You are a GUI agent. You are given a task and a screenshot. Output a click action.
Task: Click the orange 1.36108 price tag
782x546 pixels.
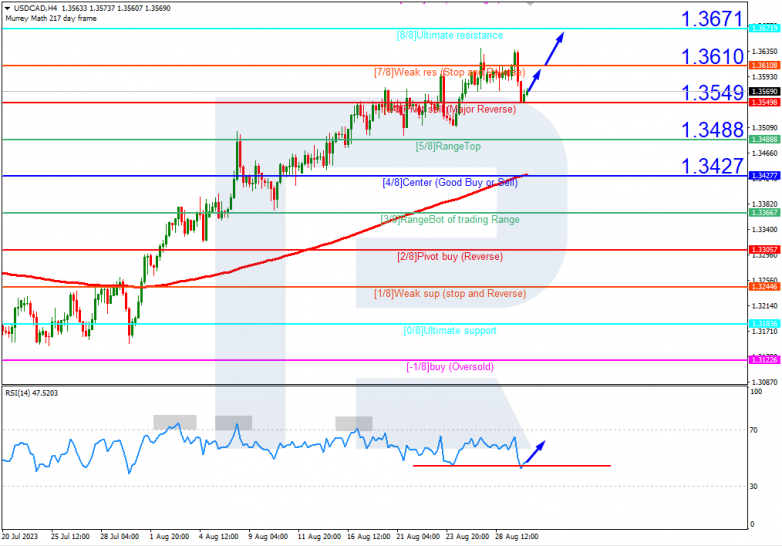[x=764, y=65]
